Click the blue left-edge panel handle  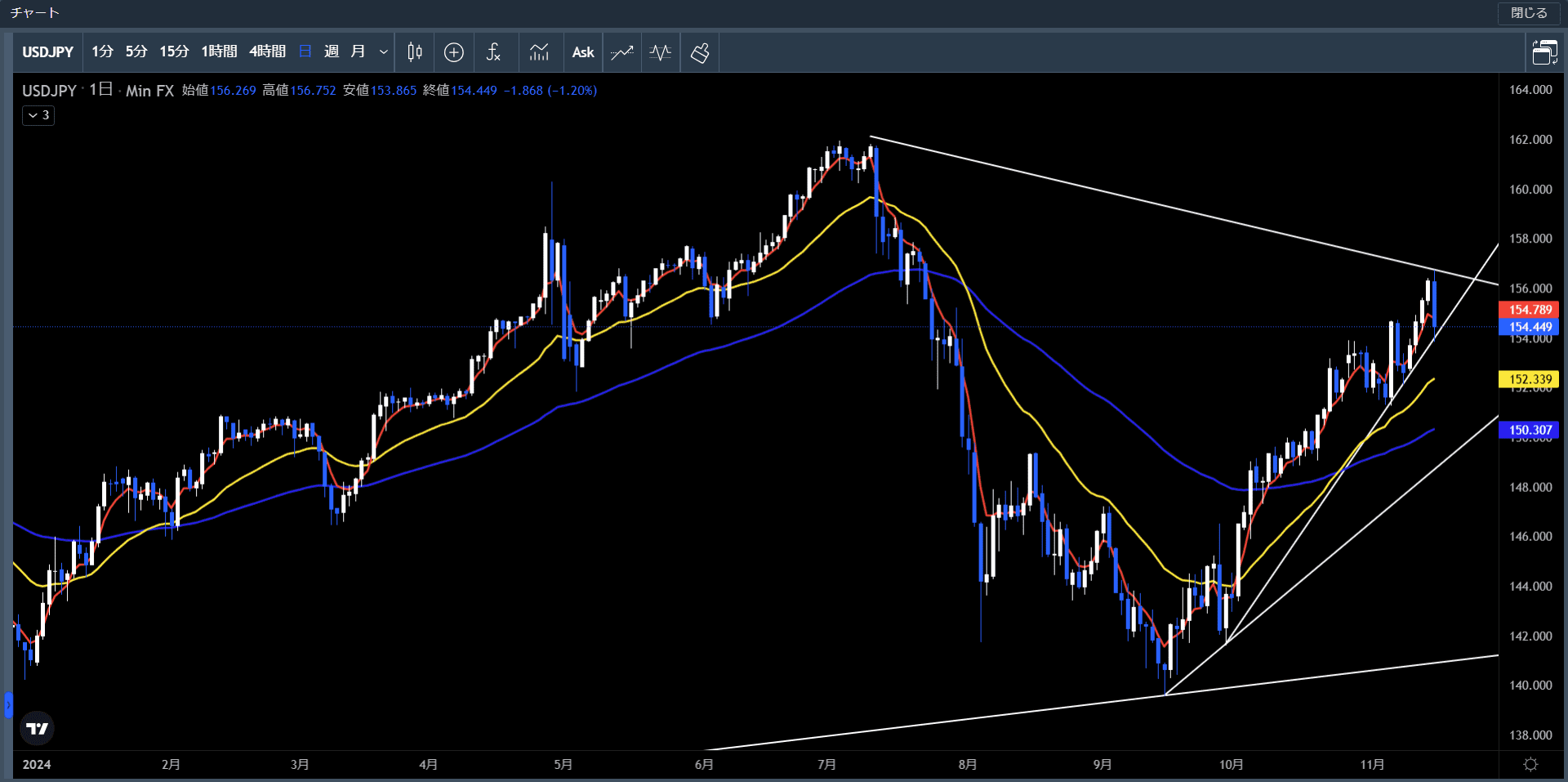(x=8, y=704)
